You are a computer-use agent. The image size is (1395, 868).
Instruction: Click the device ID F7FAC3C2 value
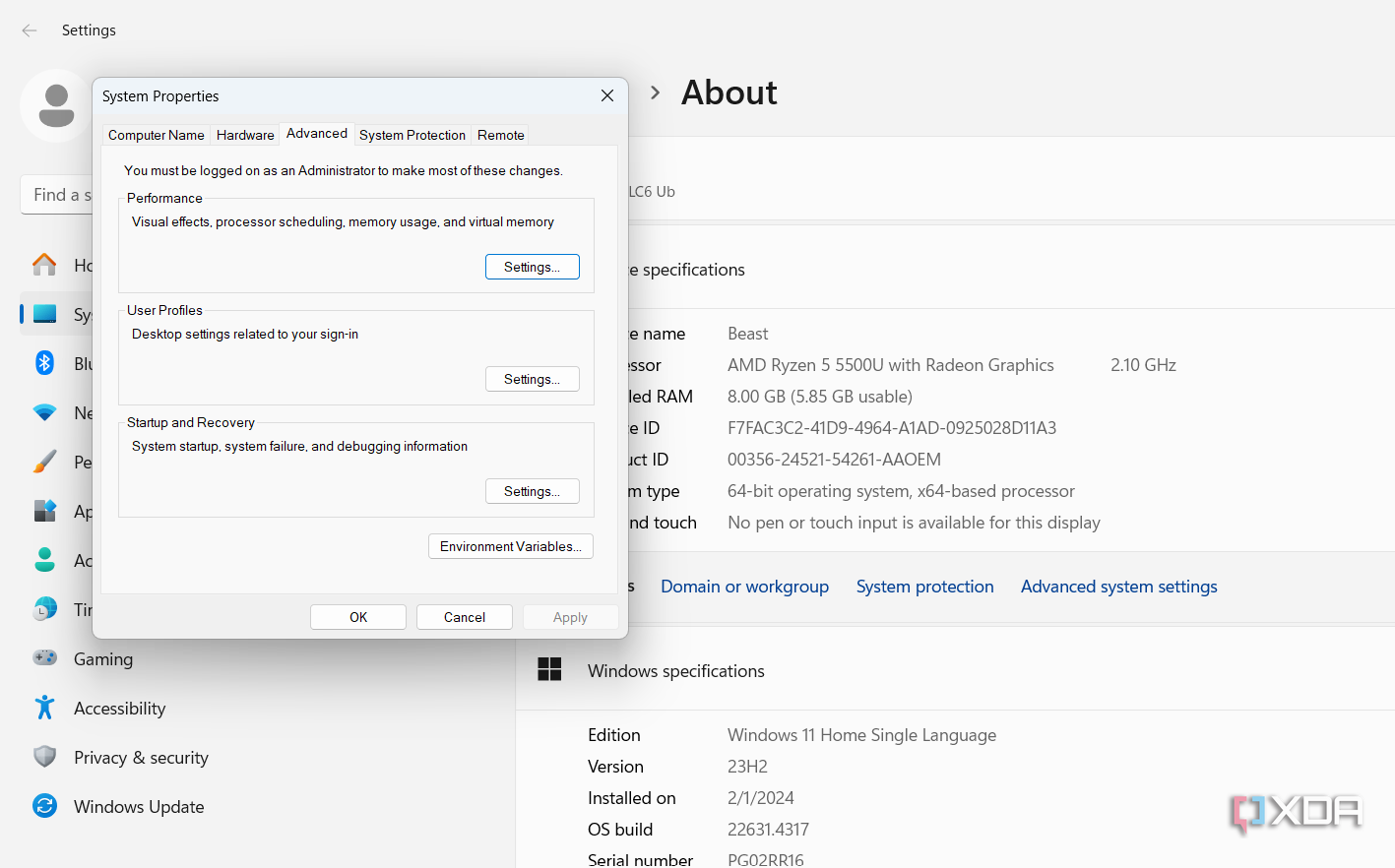point(891,428)
